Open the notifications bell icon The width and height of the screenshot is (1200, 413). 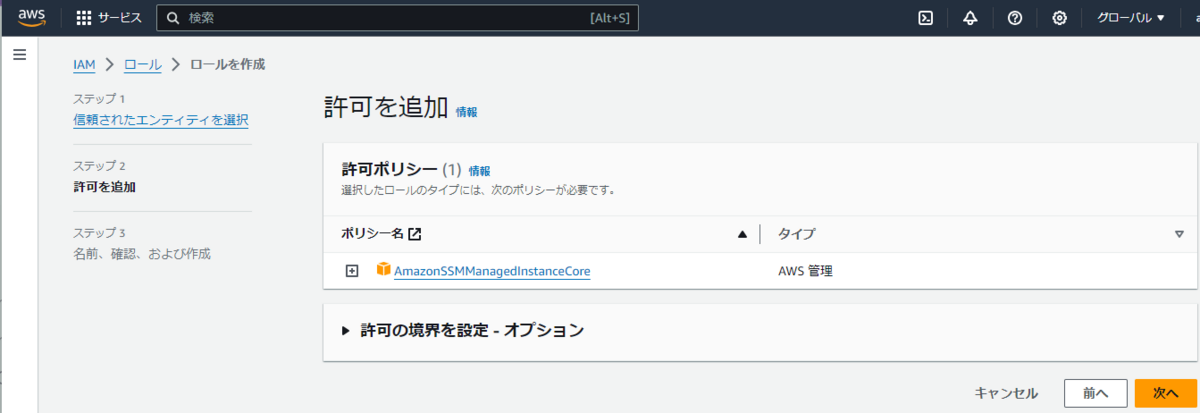click(970, 18)
